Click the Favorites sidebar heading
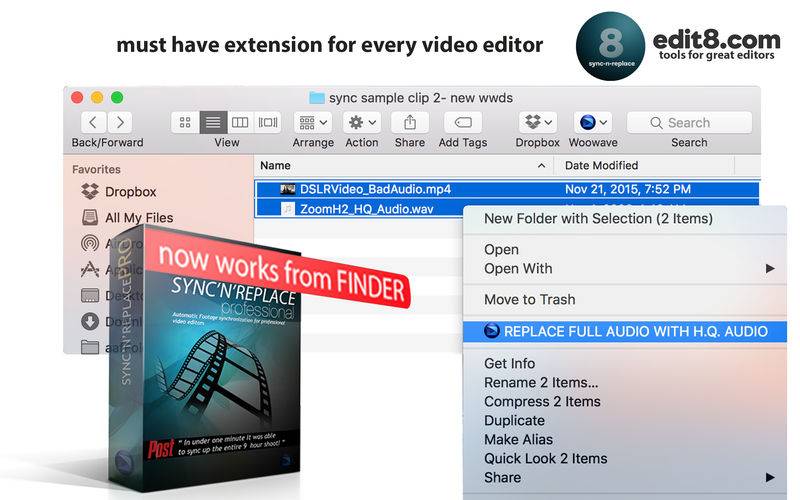800x500 pixels. point(96,169)
